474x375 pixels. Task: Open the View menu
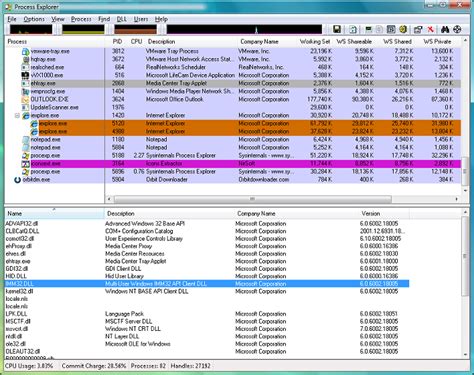pos(58,19)
